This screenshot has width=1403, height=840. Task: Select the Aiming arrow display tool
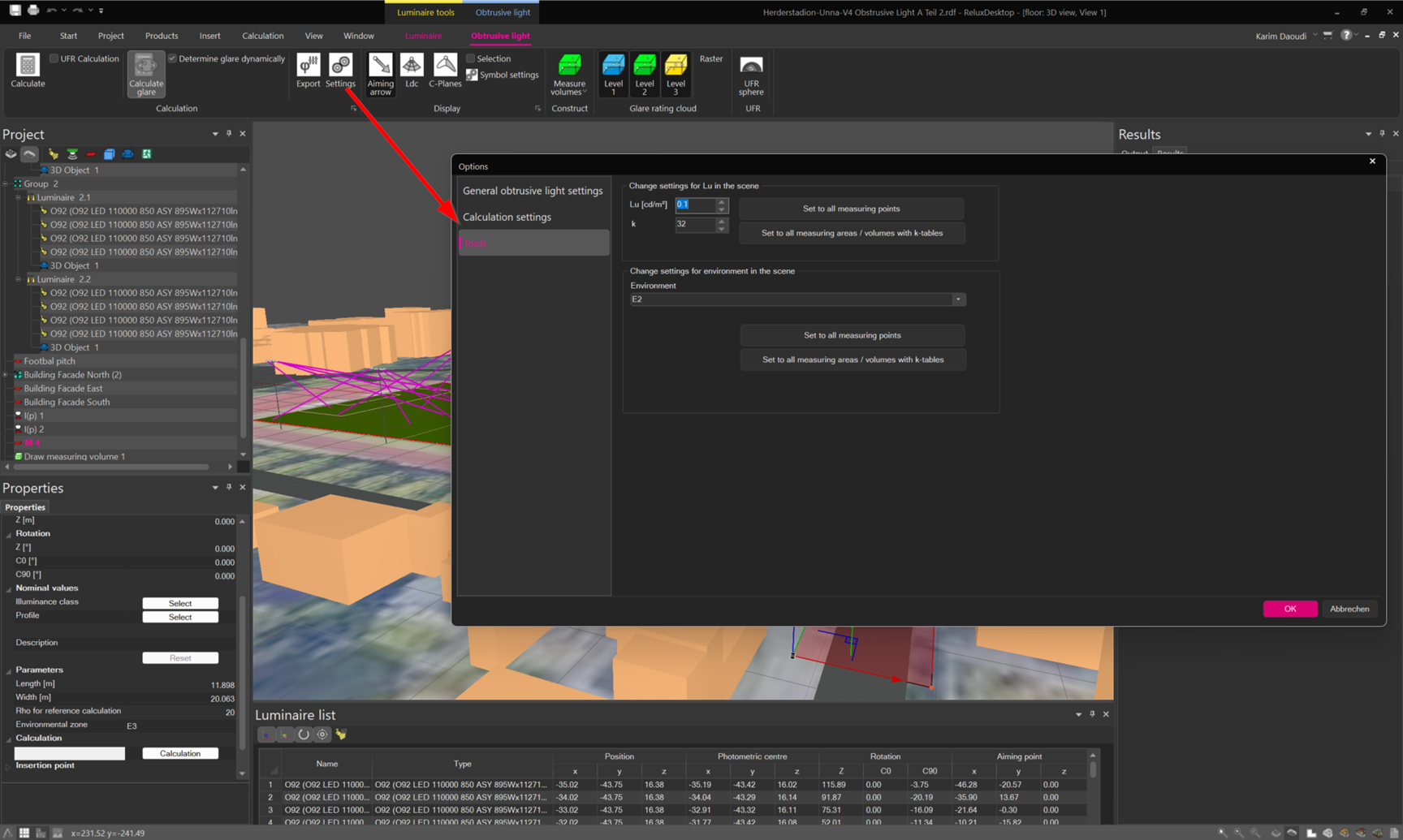(380, 74)
